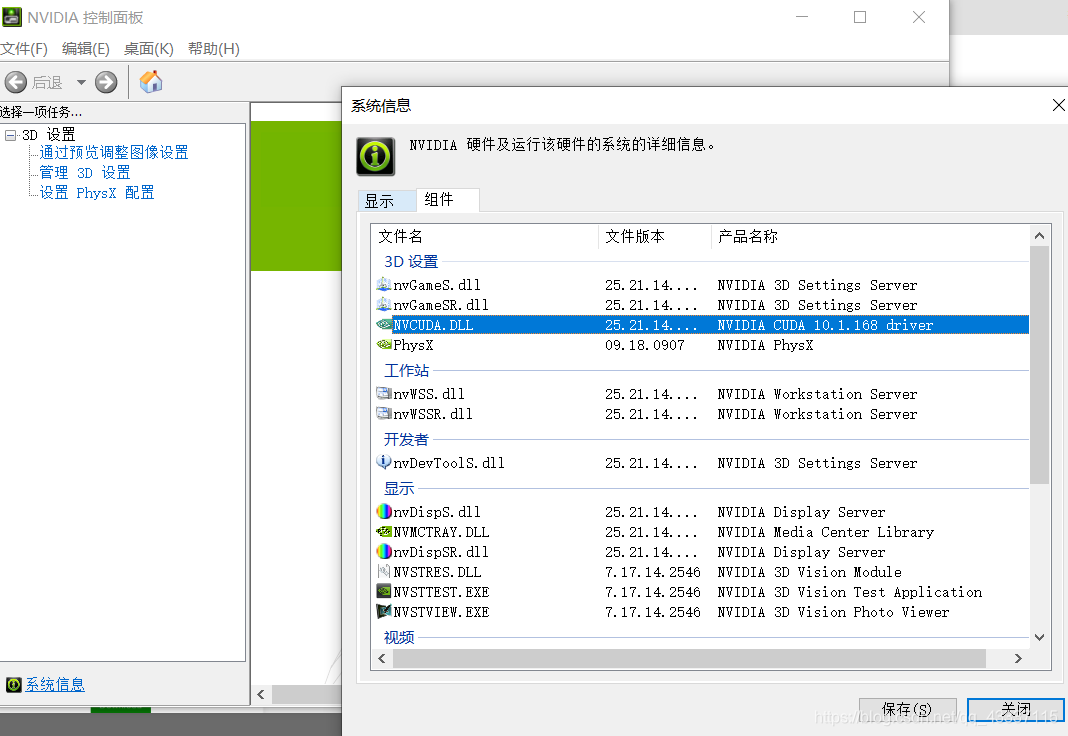Screen dimensions: 1068x736
Task: Click the nvWSSR.dll file icon
Action: (384, 413)
